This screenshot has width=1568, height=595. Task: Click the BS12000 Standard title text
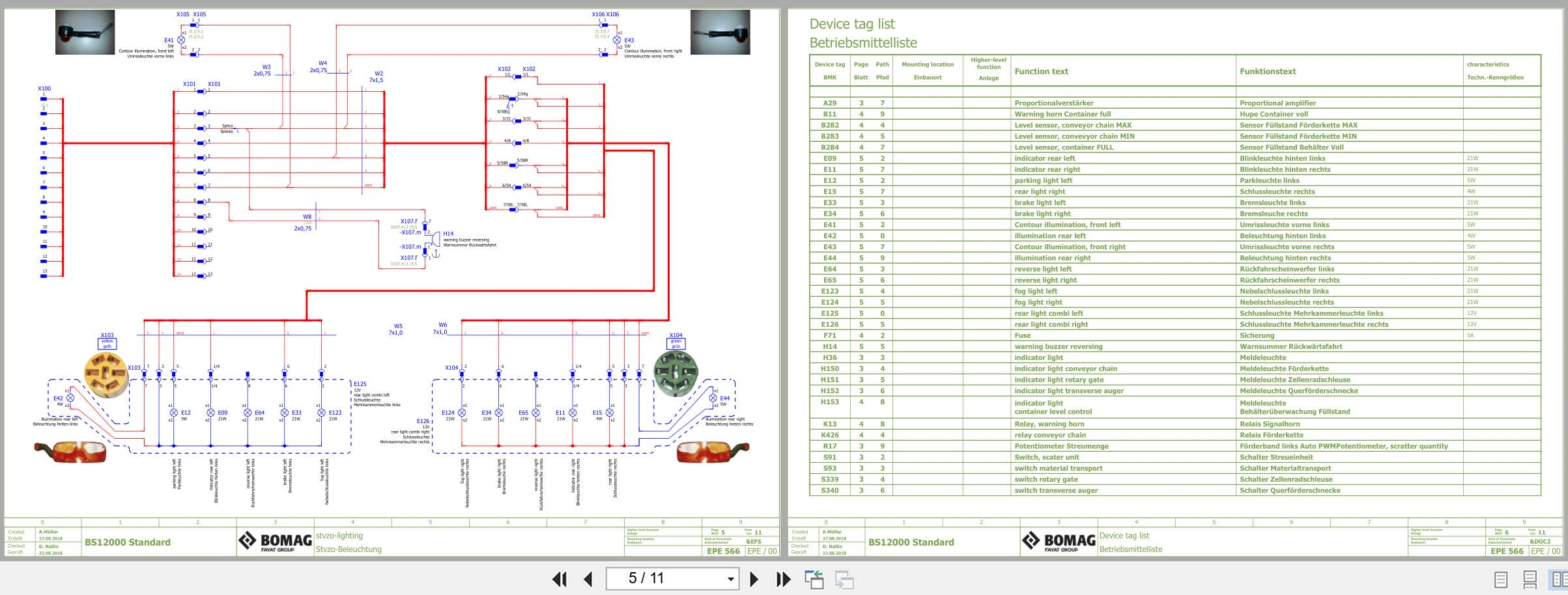128,542
